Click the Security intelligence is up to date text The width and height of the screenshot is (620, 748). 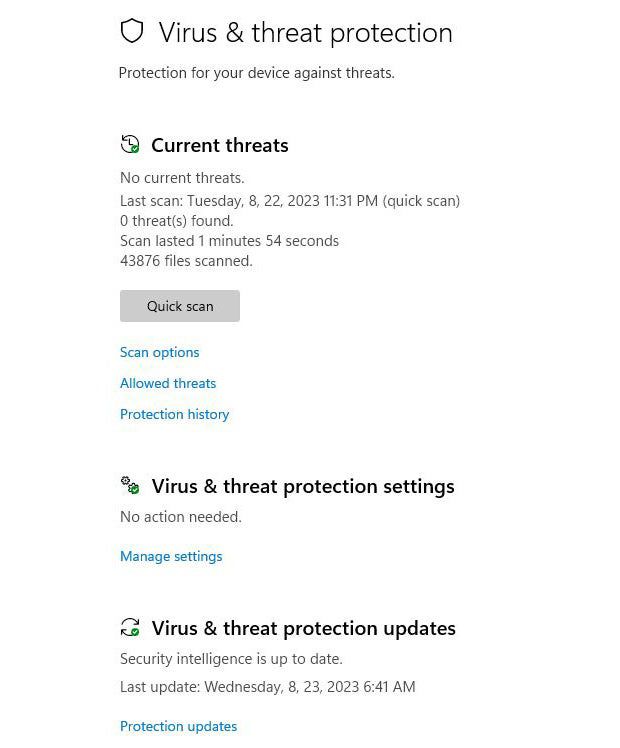click(x=231, y=659)
